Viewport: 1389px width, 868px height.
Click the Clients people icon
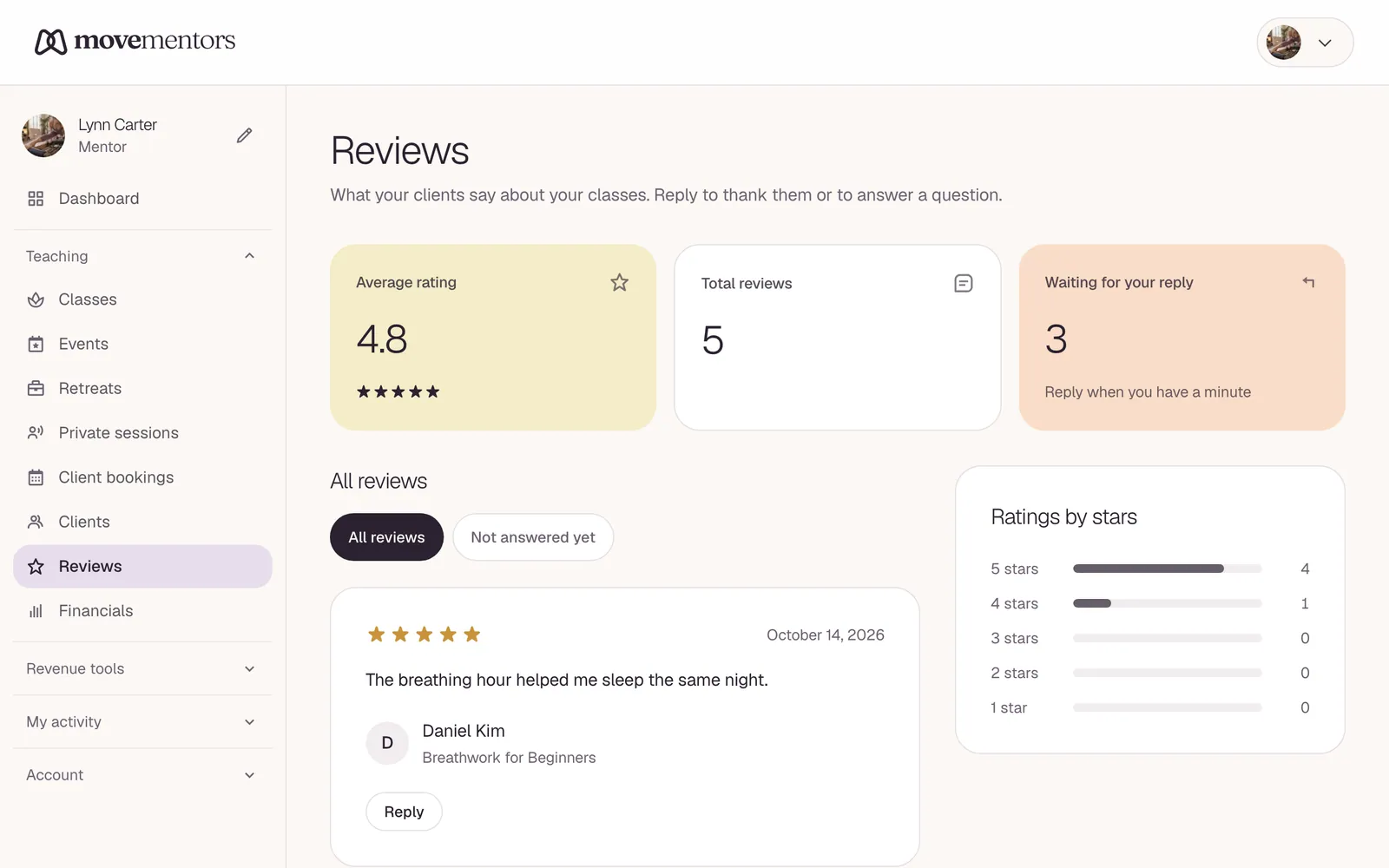click(36, 522)
